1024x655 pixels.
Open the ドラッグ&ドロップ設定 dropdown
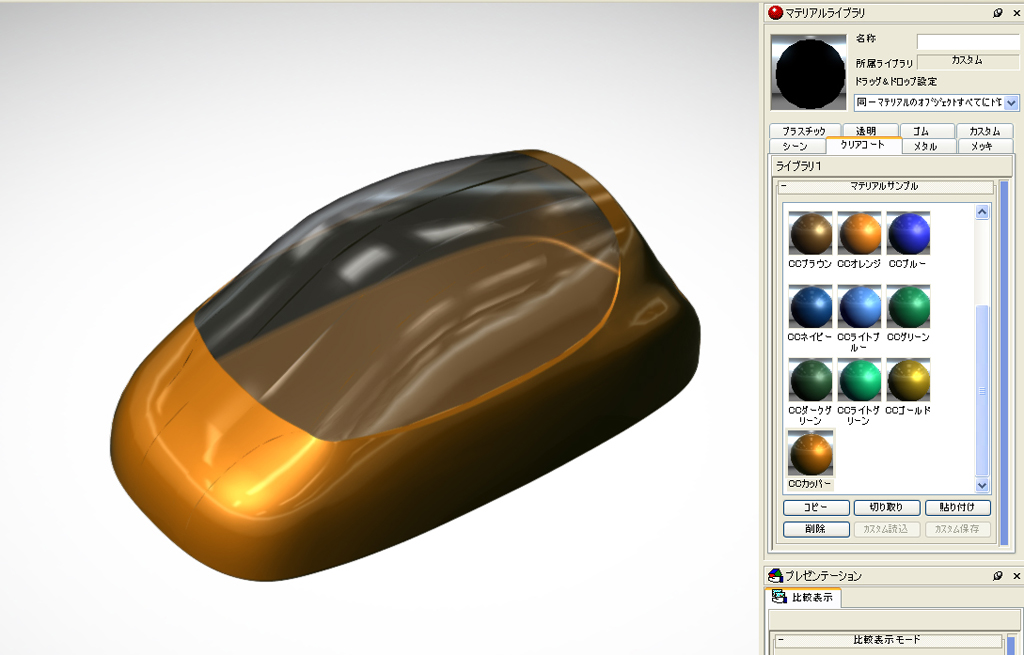click(1011, 103)
